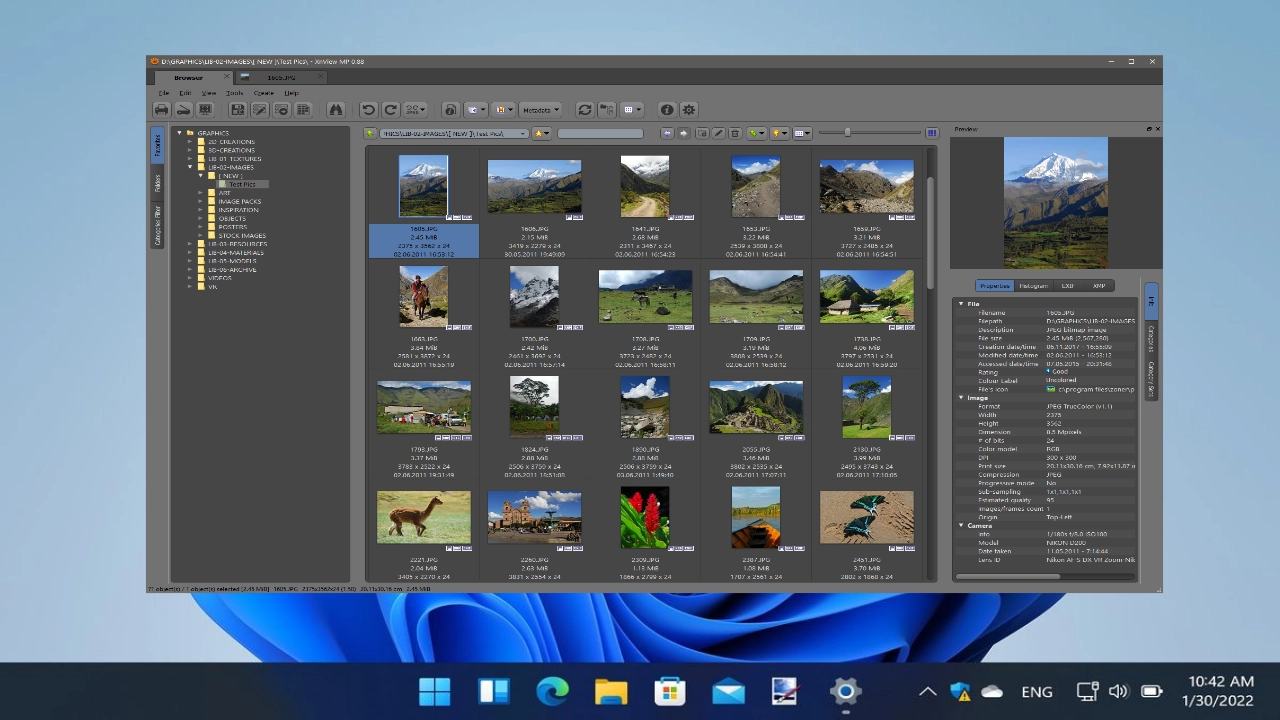Open the Mail app from the taskbar
Viewport: 1280px width, 720px height.
728,691
